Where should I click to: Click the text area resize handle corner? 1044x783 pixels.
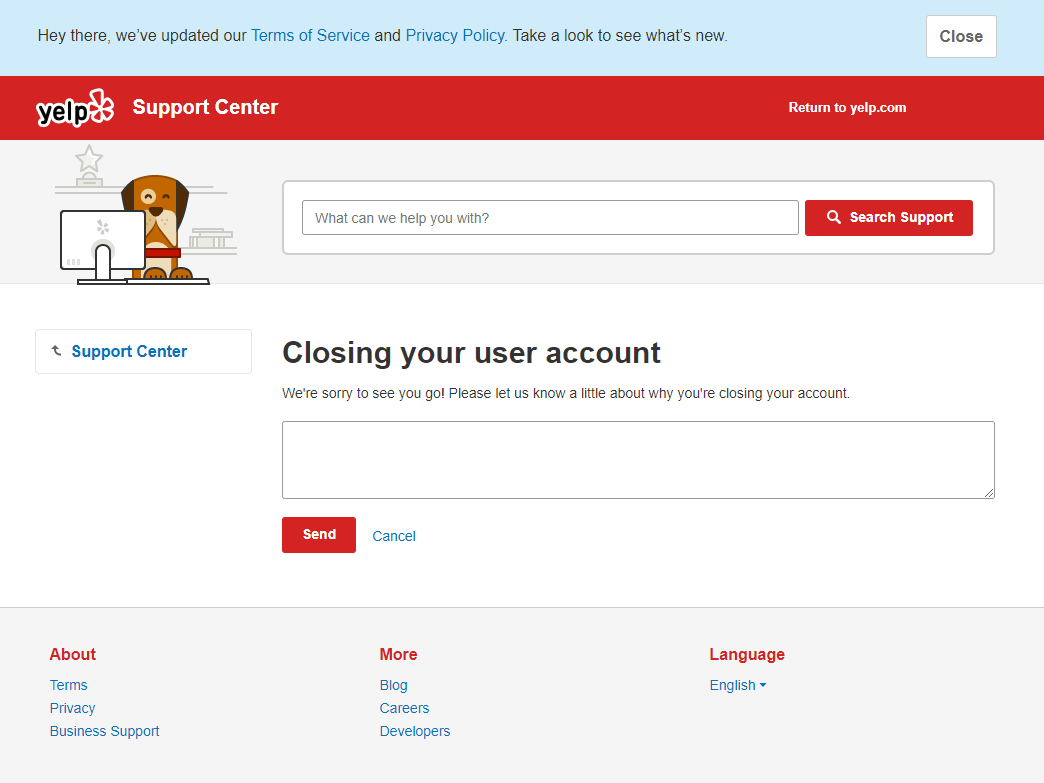coord(989,493)
